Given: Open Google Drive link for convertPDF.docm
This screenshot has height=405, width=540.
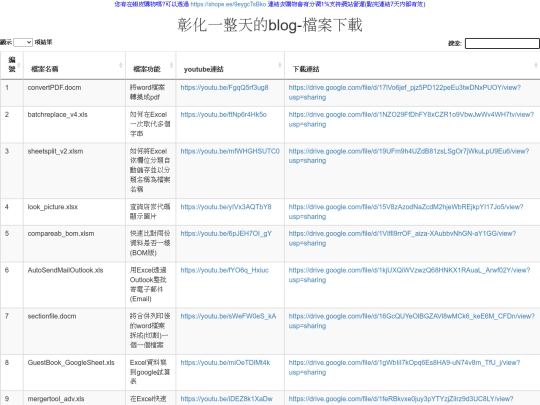Looking at the screenshot, I should (x=405, y=92).
